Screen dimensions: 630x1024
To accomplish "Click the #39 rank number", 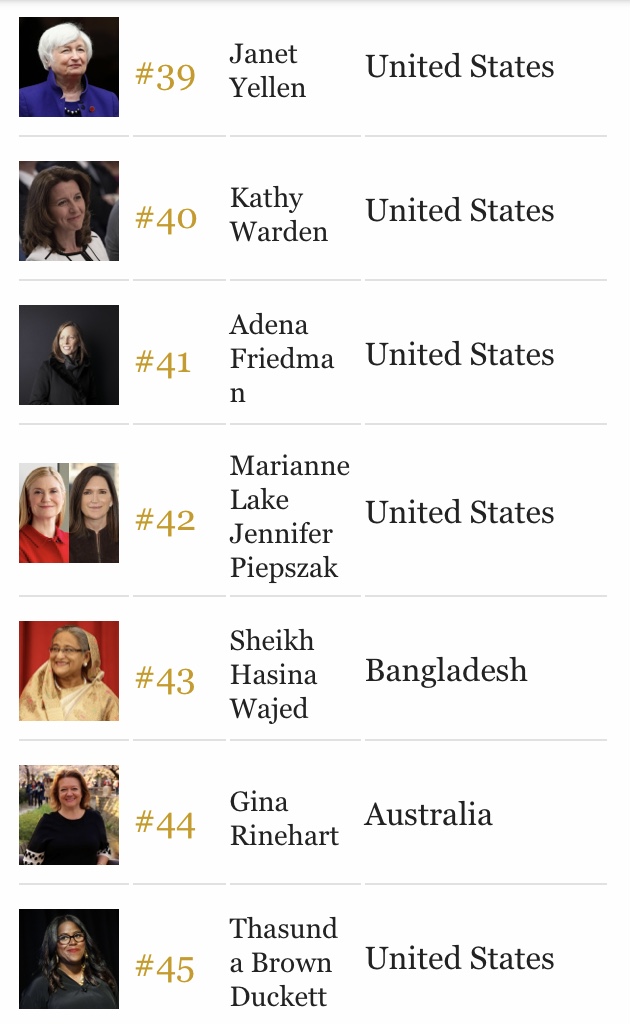I will point(165,76).
